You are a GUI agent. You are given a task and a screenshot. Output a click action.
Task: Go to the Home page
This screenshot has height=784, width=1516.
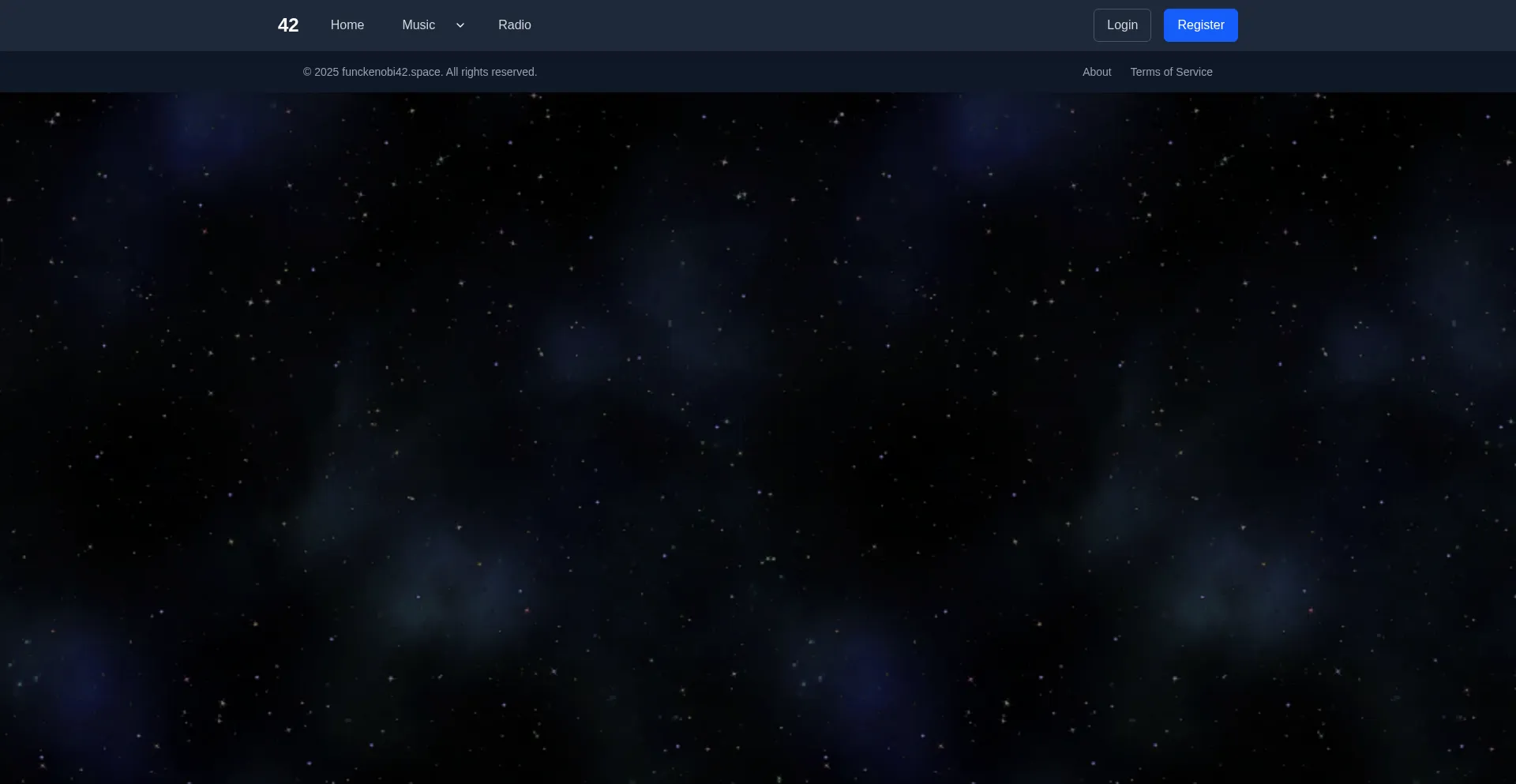coord(347,25)
